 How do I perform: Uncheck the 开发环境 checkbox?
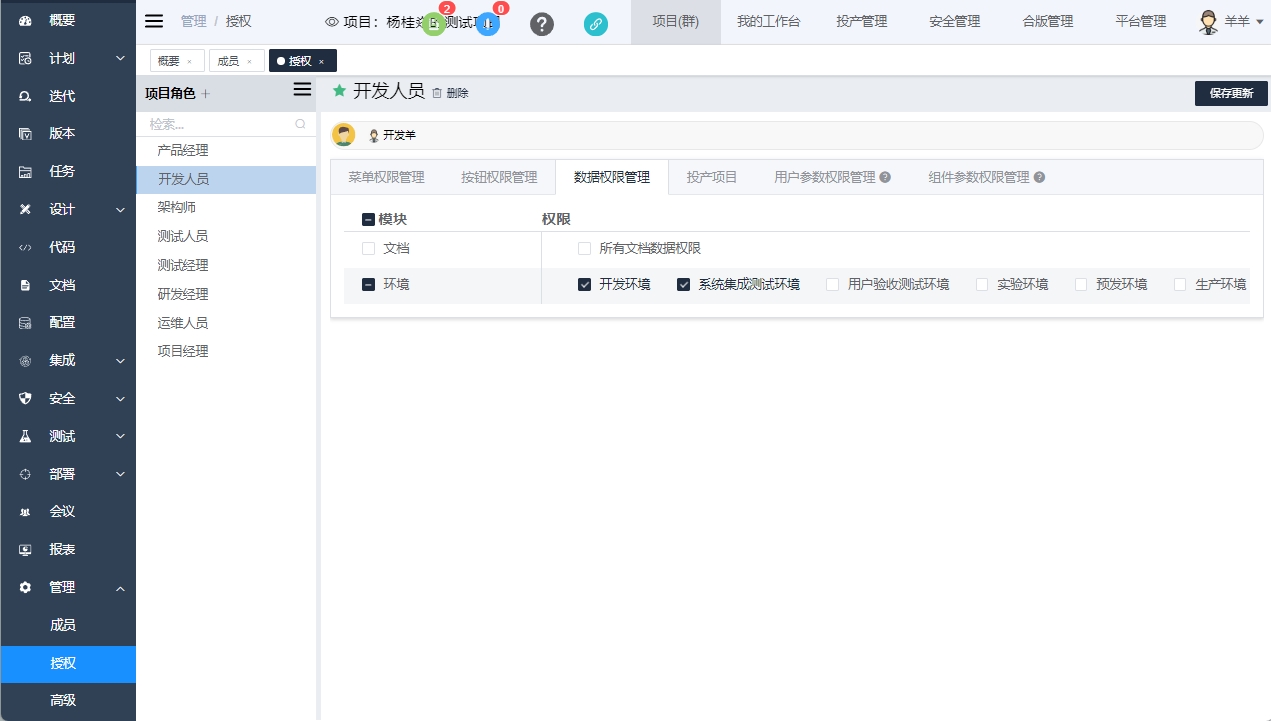pos(585,285)
